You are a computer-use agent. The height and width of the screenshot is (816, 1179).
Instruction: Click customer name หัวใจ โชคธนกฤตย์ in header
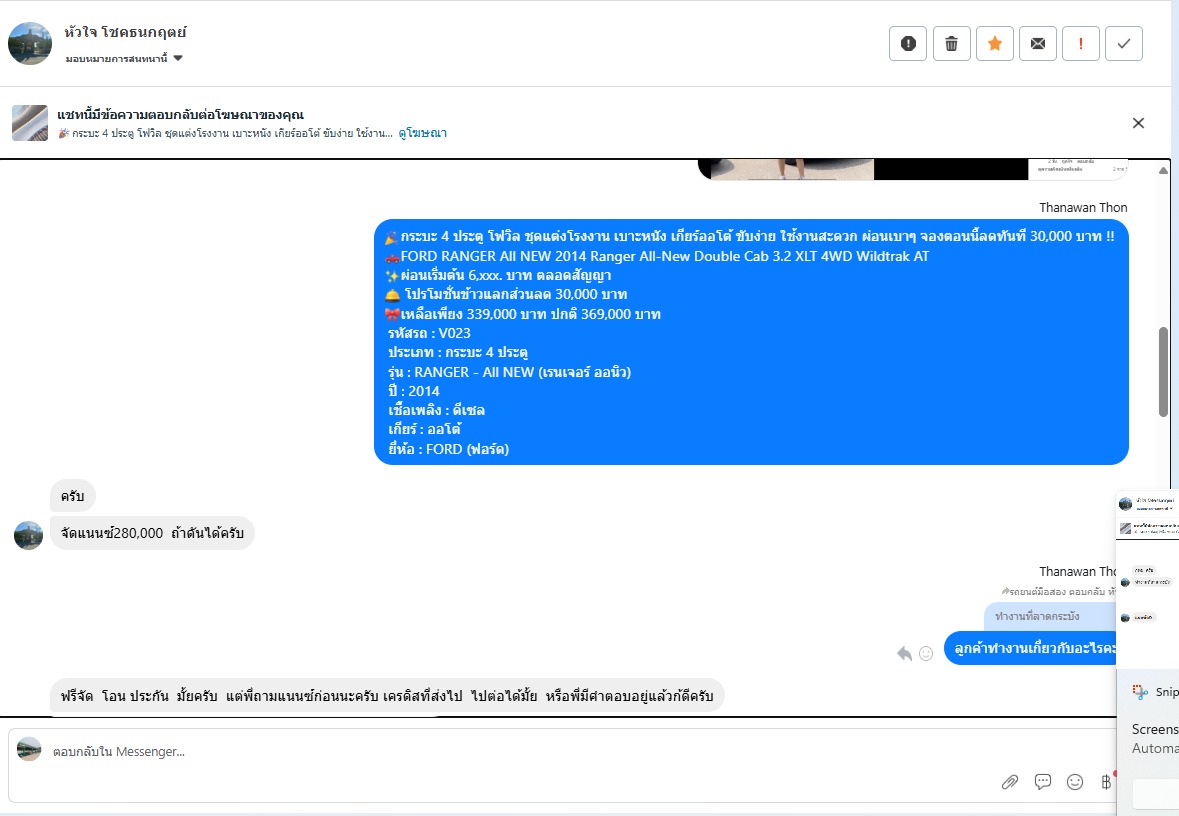(x=125, y=32)
